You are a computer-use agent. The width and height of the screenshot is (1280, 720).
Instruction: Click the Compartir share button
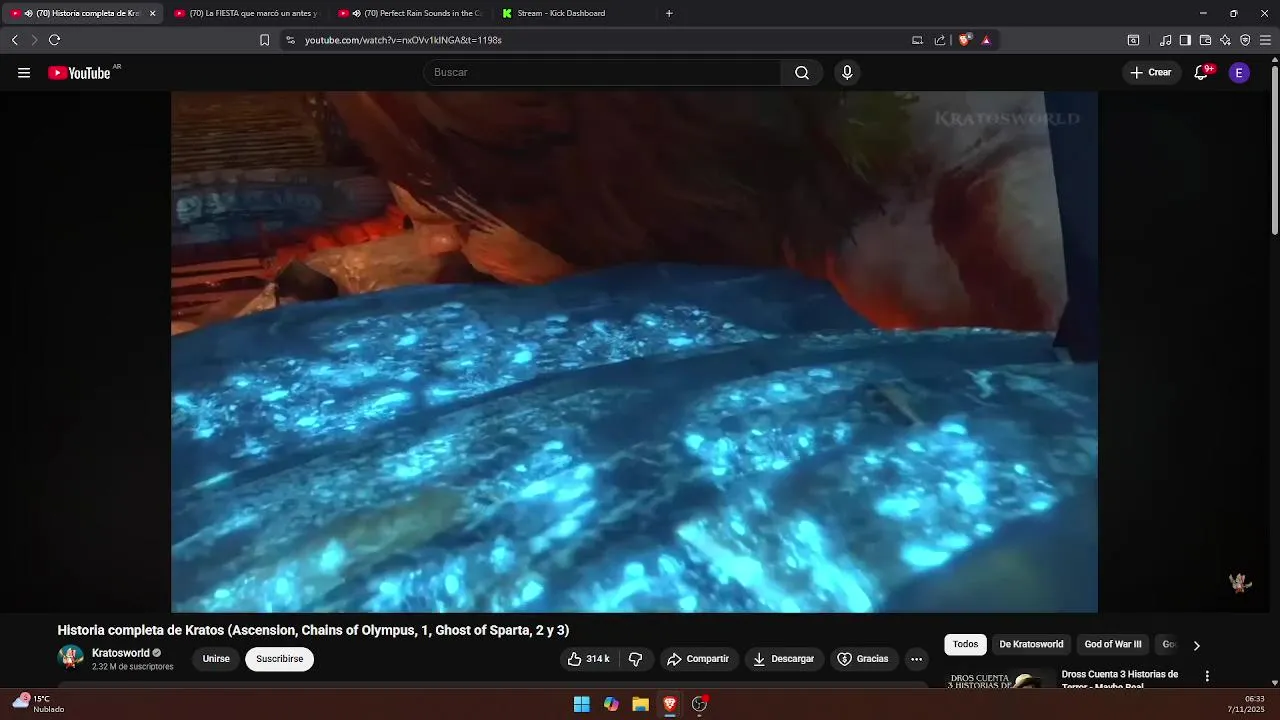point(698,659)
